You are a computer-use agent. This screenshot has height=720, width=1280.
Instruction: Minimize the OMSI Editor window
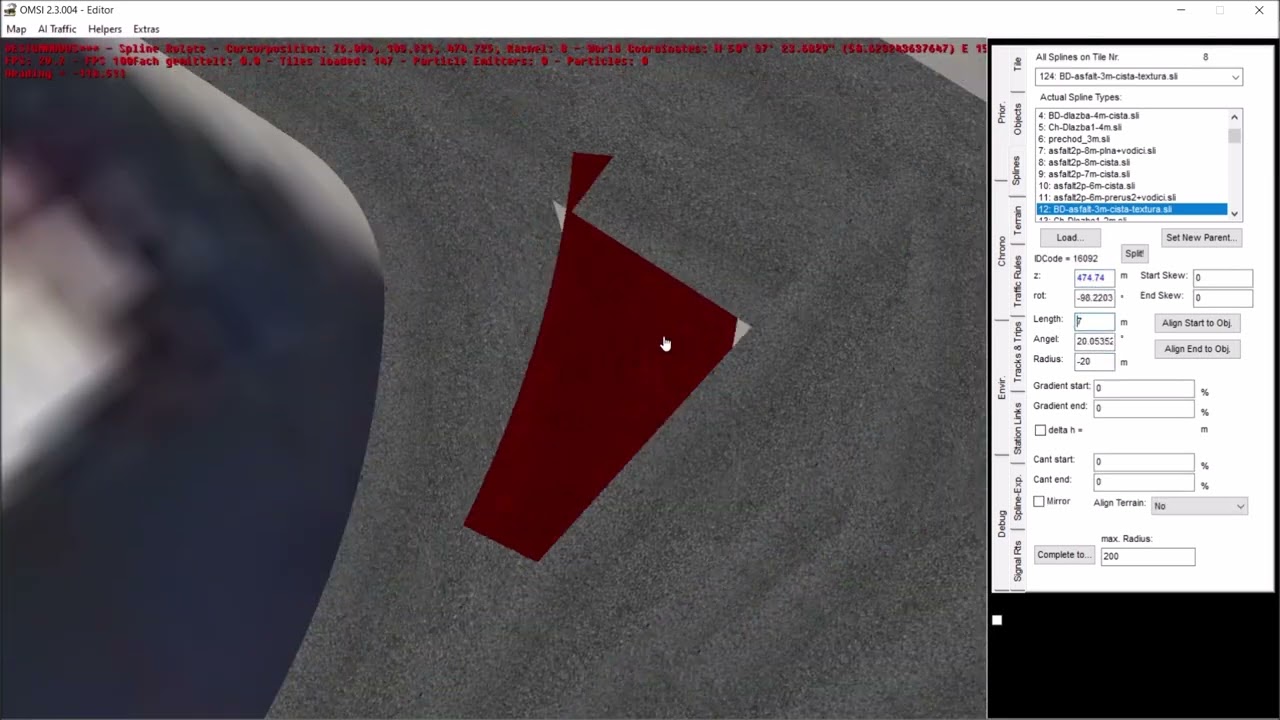pyautogui.click(x=1182, y=10)
